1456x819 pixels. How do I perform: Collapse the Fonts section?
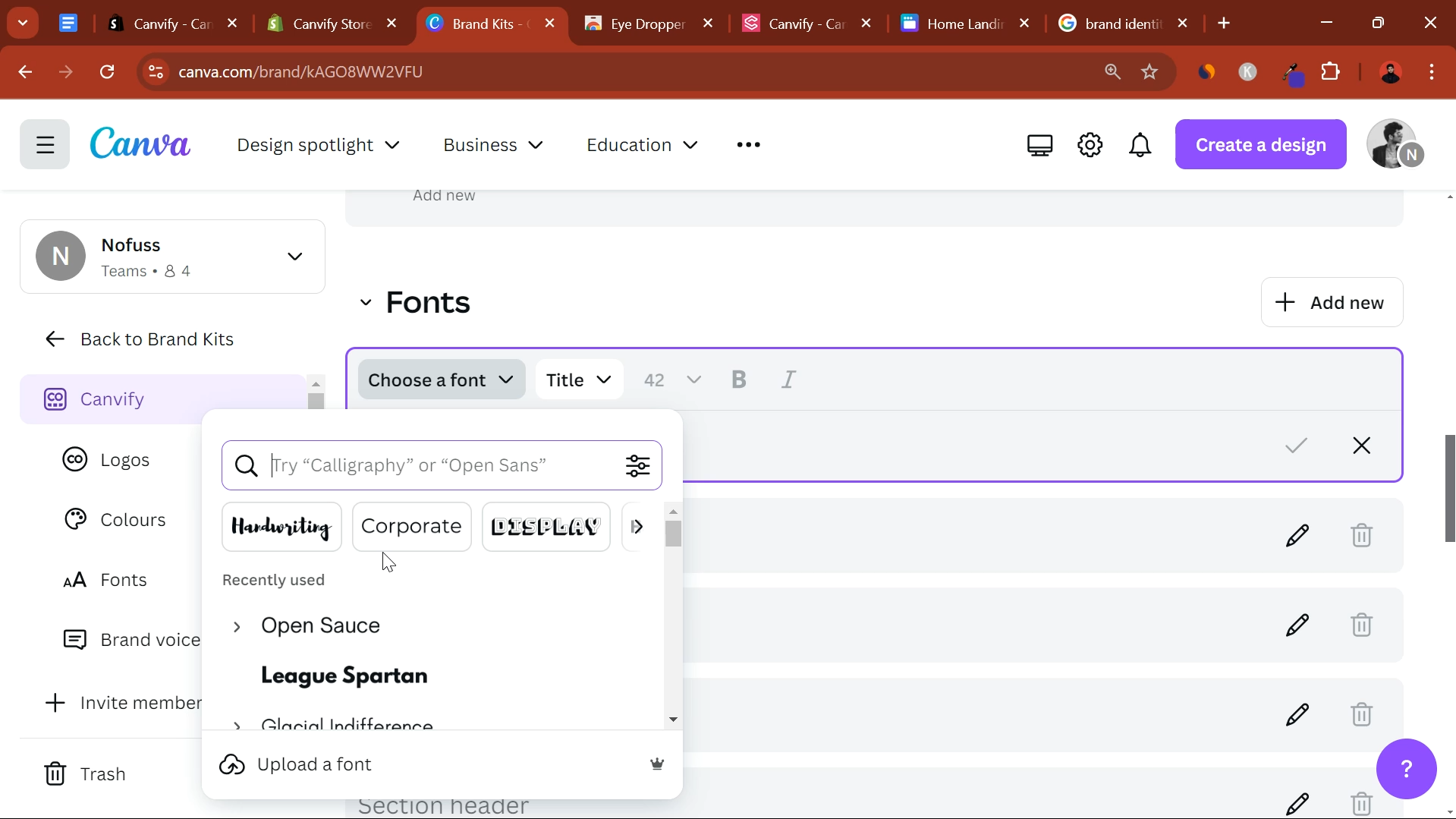[365, 303]
